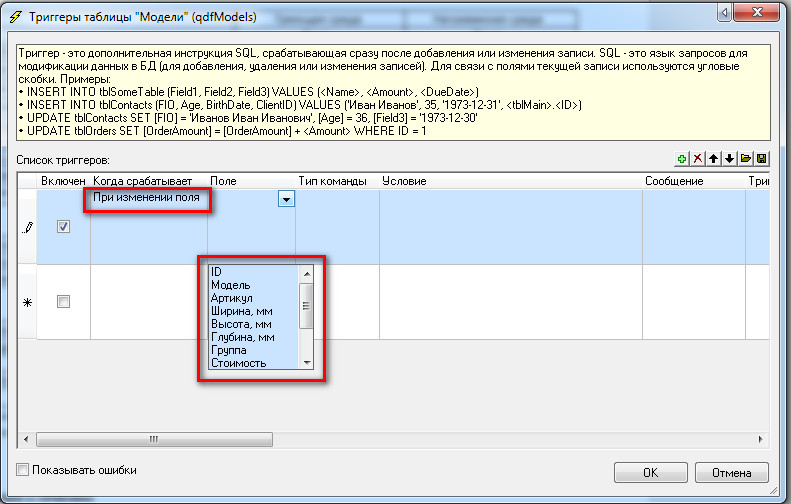Click the Условие column header
The height and width of the screenshot is (504, 791).
point(403,181)
